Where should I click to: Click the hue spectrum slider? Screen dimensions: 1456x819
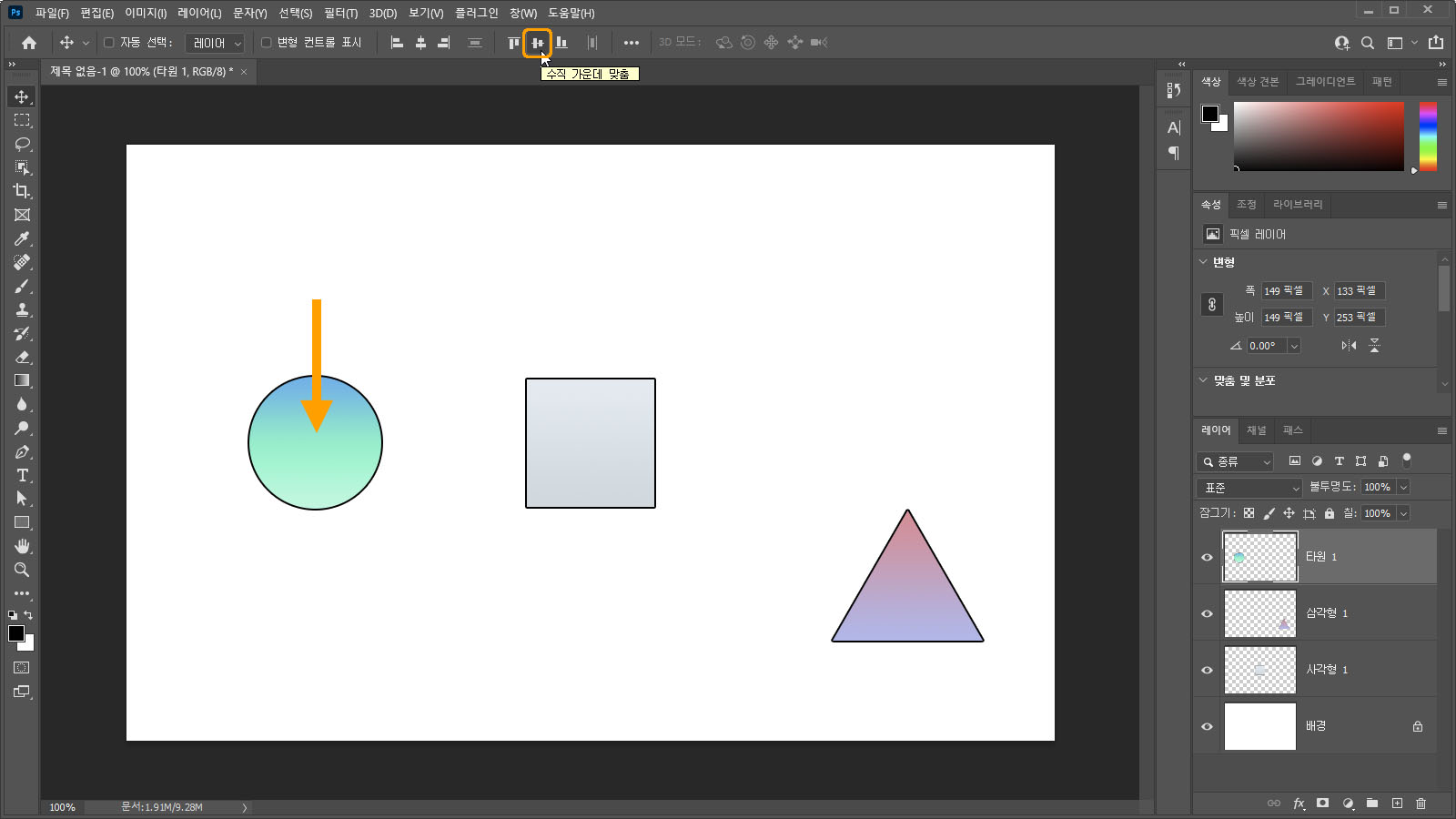pos(1428,136)
